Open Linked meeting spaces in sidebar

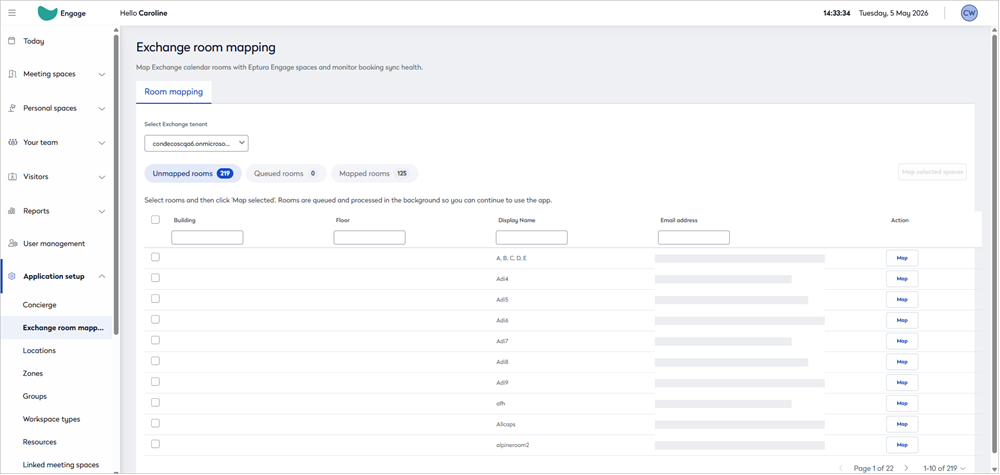pos(61,465)
